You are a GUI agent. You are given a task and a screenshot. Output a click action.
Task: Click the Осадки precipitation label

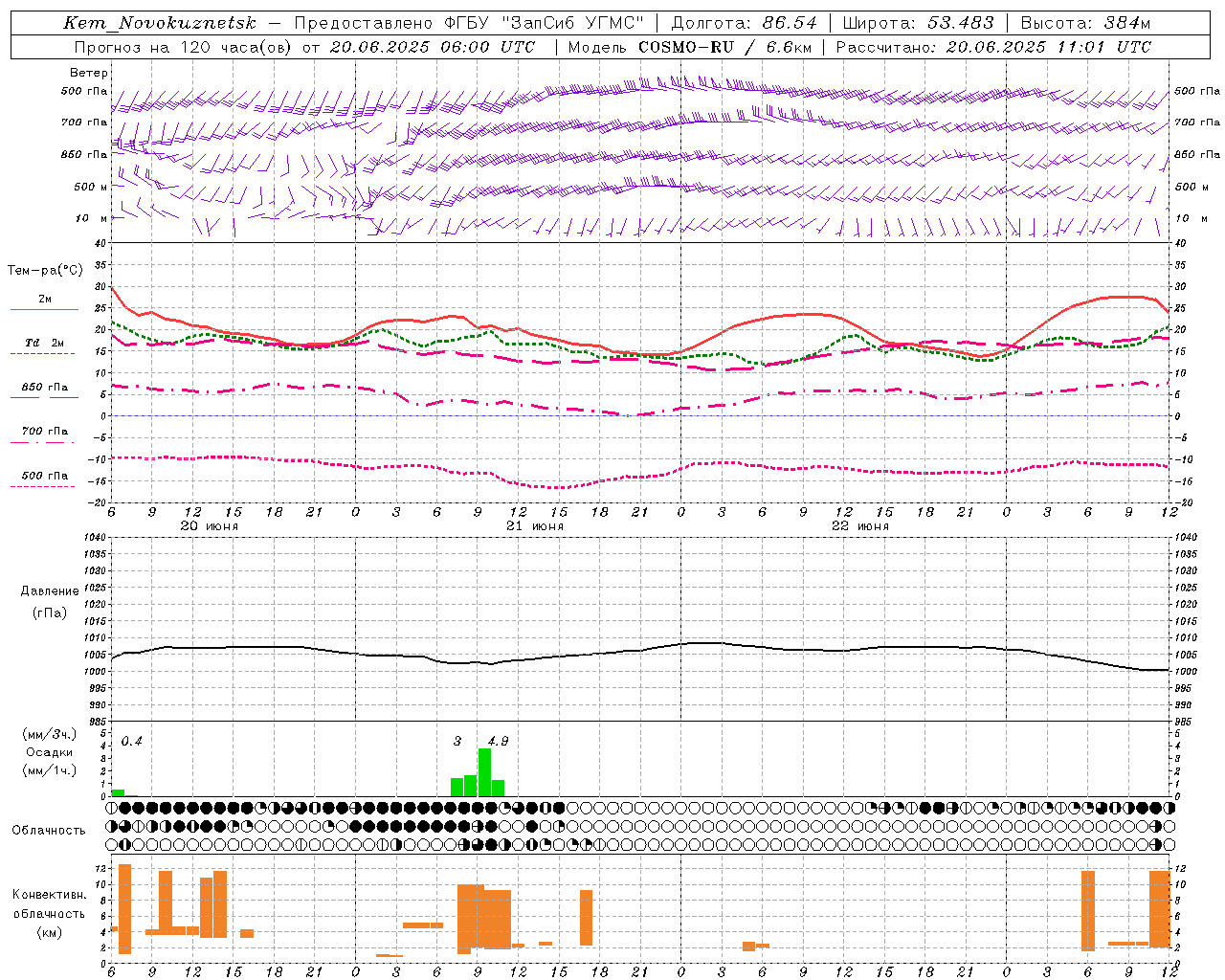pyautogui.click(x=50, y=752)
